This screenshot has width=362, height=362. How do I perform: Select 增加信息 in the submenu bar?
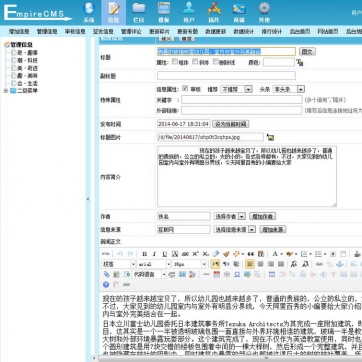pos(19,32)
